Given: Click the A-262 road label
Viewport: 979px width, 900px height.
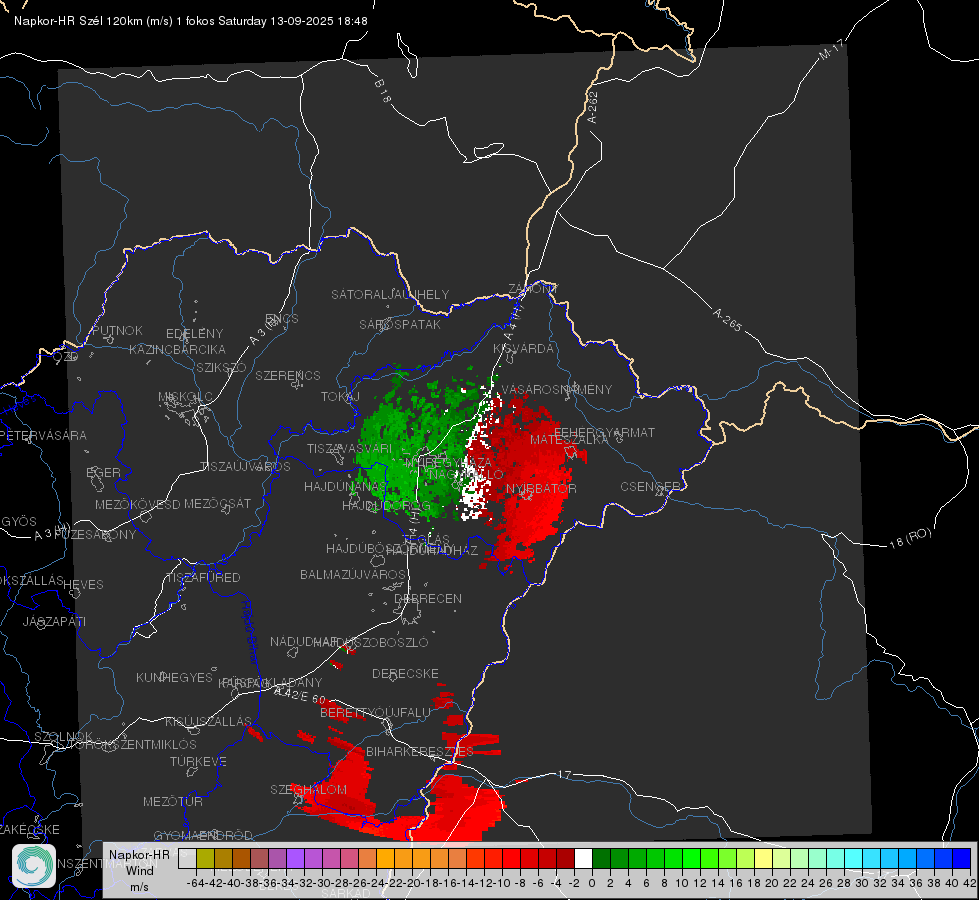Looking at the screenshot, I should pyautogui.click(x=593, y=107).
